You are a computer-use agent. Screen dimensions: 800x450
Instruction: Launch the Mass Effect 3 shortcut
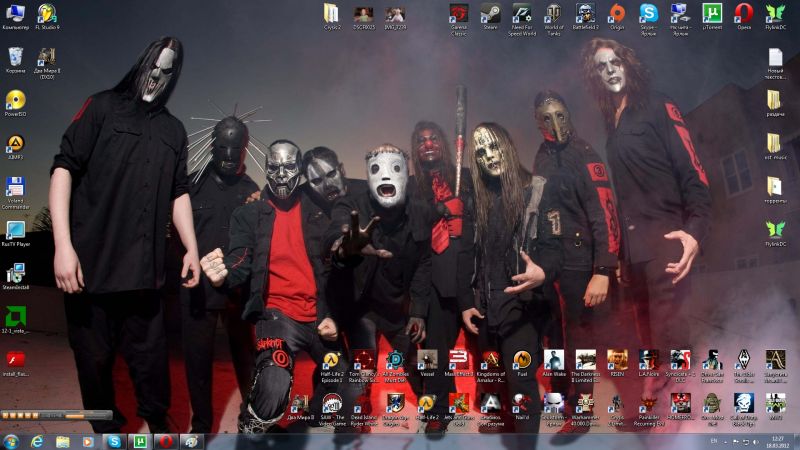[x=459, y=363]
